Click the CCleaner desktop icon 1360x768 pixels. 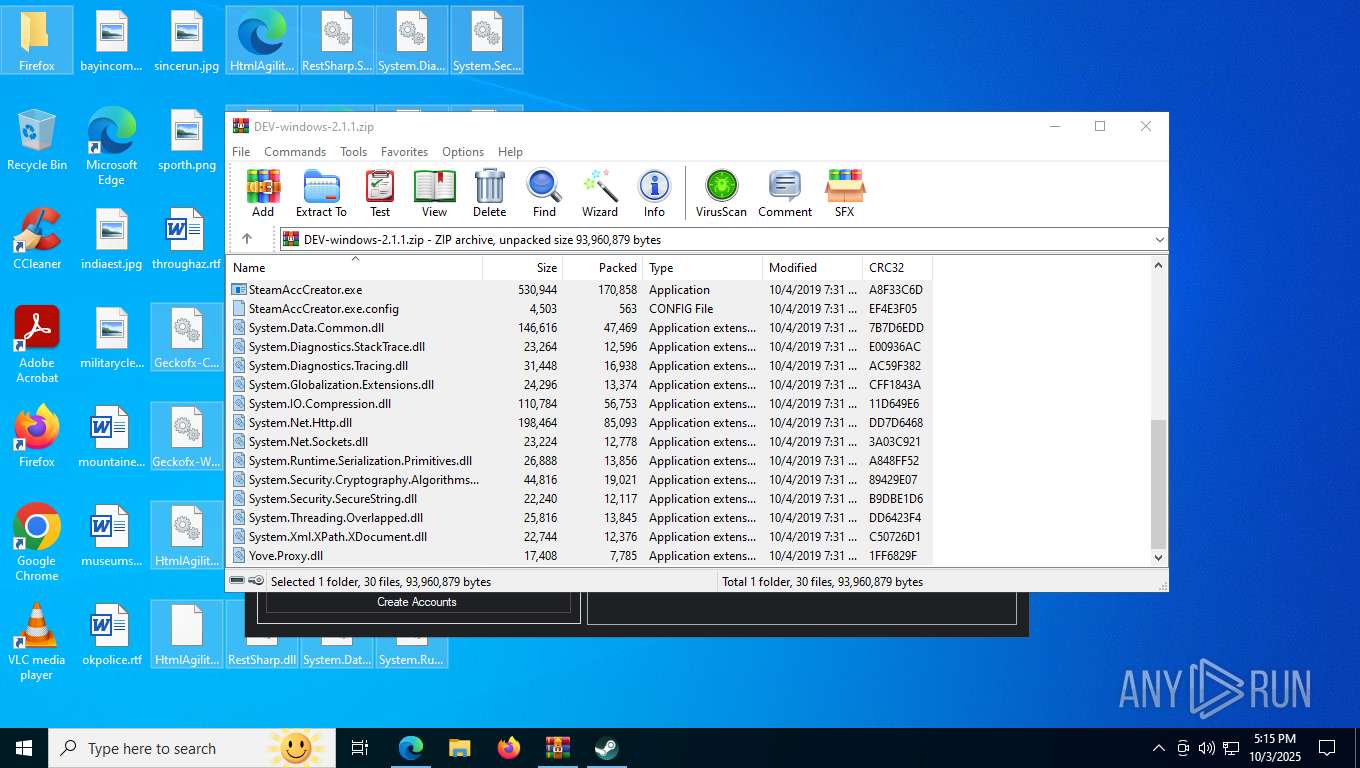click(37, 240)
